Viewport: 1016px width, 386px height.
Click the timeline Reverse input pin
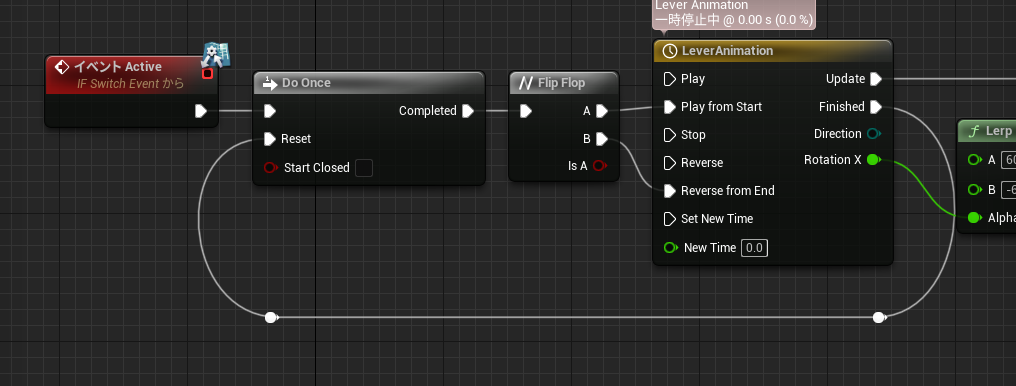(670, 163)
